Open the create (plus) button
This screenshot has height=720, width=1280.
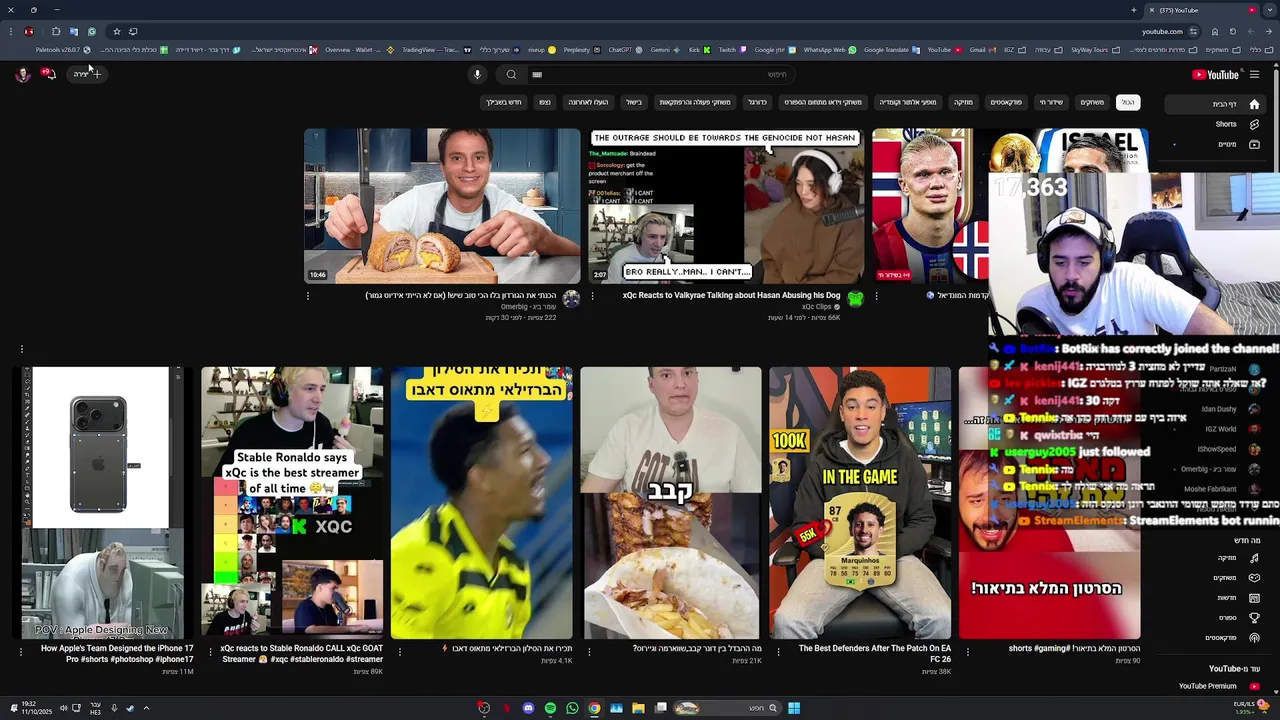click(88, 74)
